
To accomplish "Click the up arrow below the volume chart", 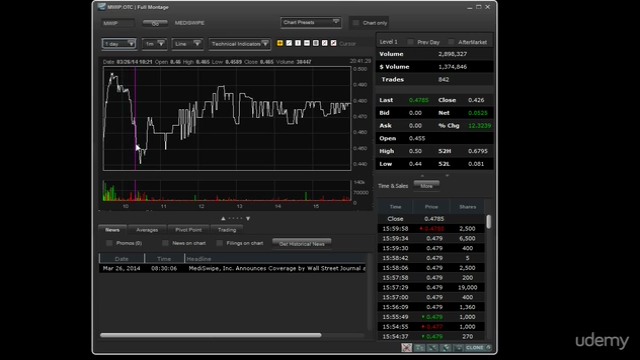I will pos(223,218).
